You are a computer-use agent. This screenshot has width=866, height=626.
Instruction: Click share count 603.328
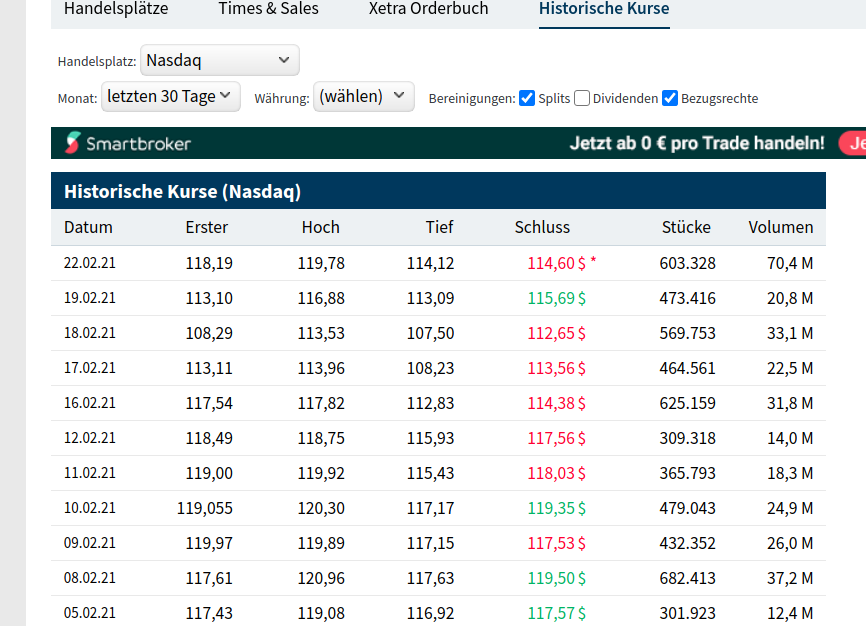(x=688, y=263)
